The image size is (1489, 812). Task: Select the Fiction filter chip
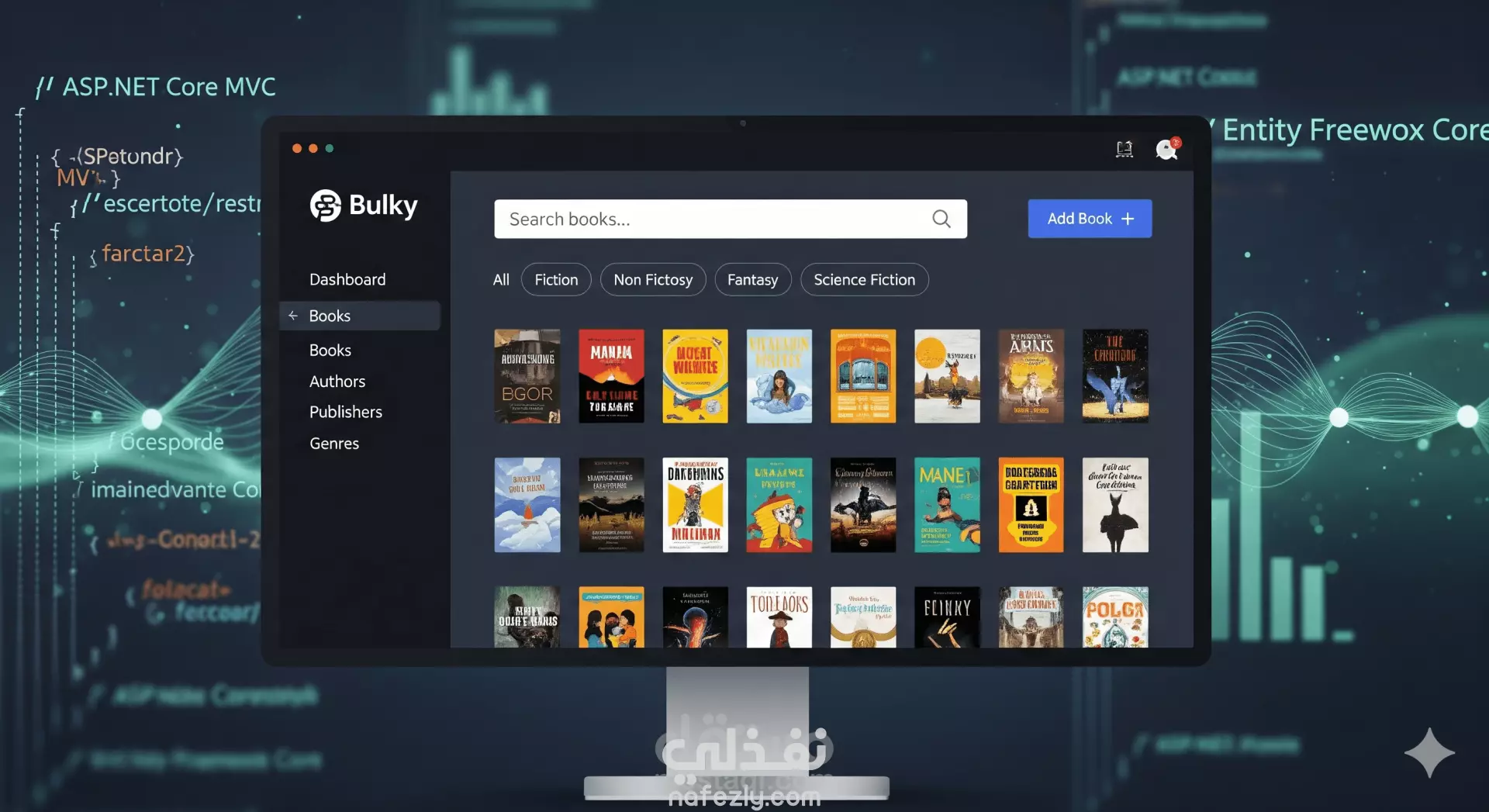pos(556,280)
